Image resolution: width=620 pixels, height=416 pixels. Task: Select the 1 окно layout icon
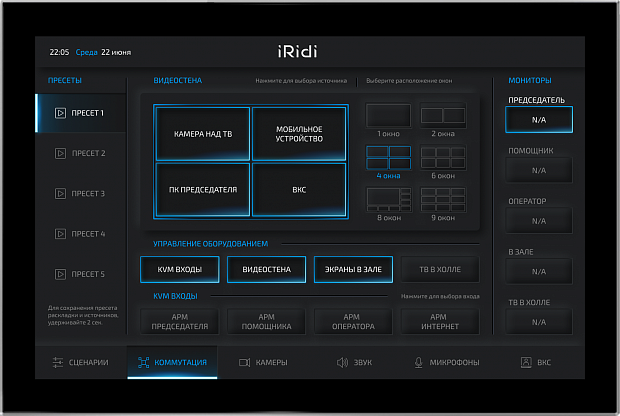pyautogui.click(x=389, y=116)
